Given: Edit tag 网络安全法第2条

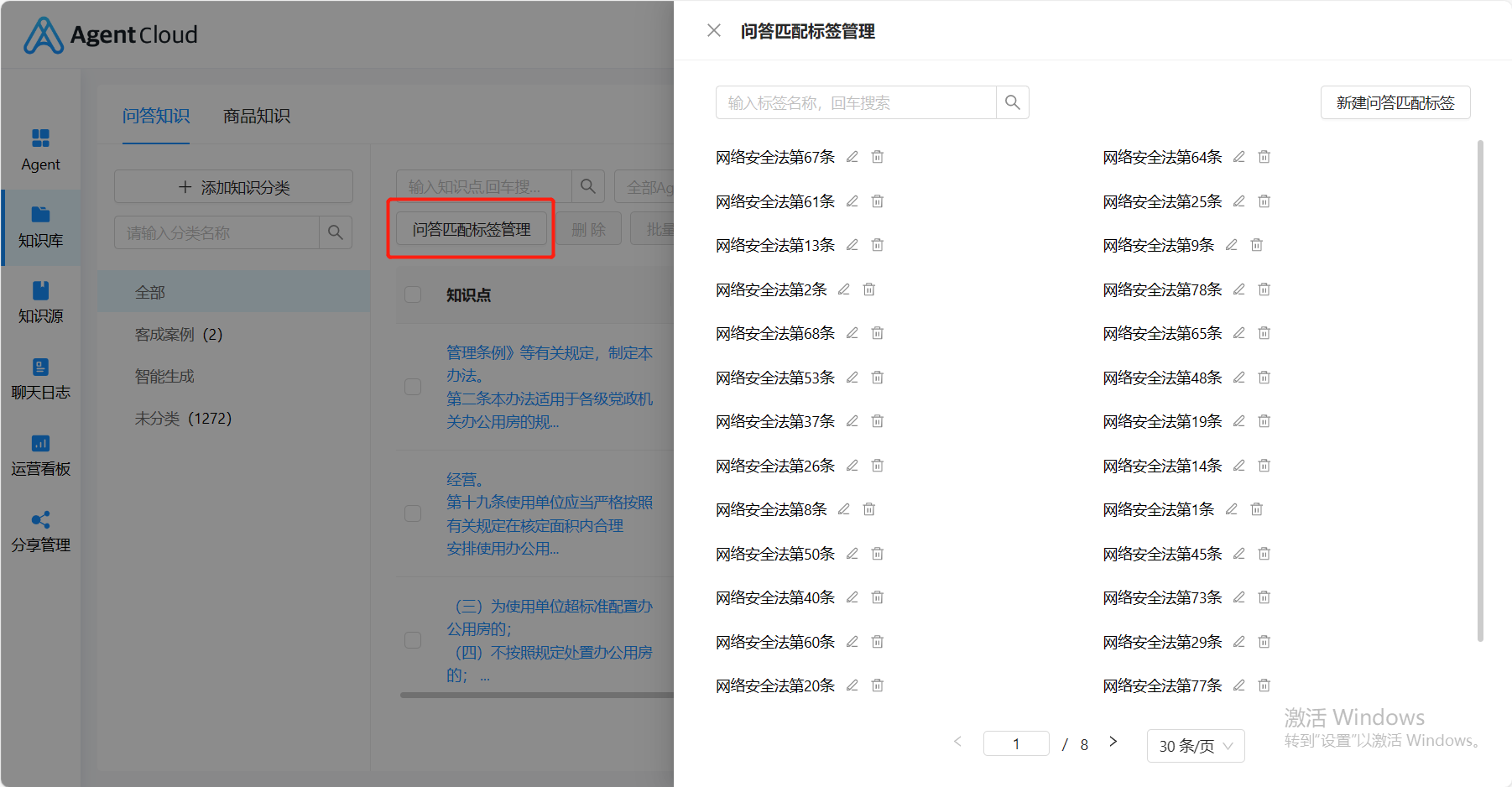Looking at the screenshot, I should 844,289.
